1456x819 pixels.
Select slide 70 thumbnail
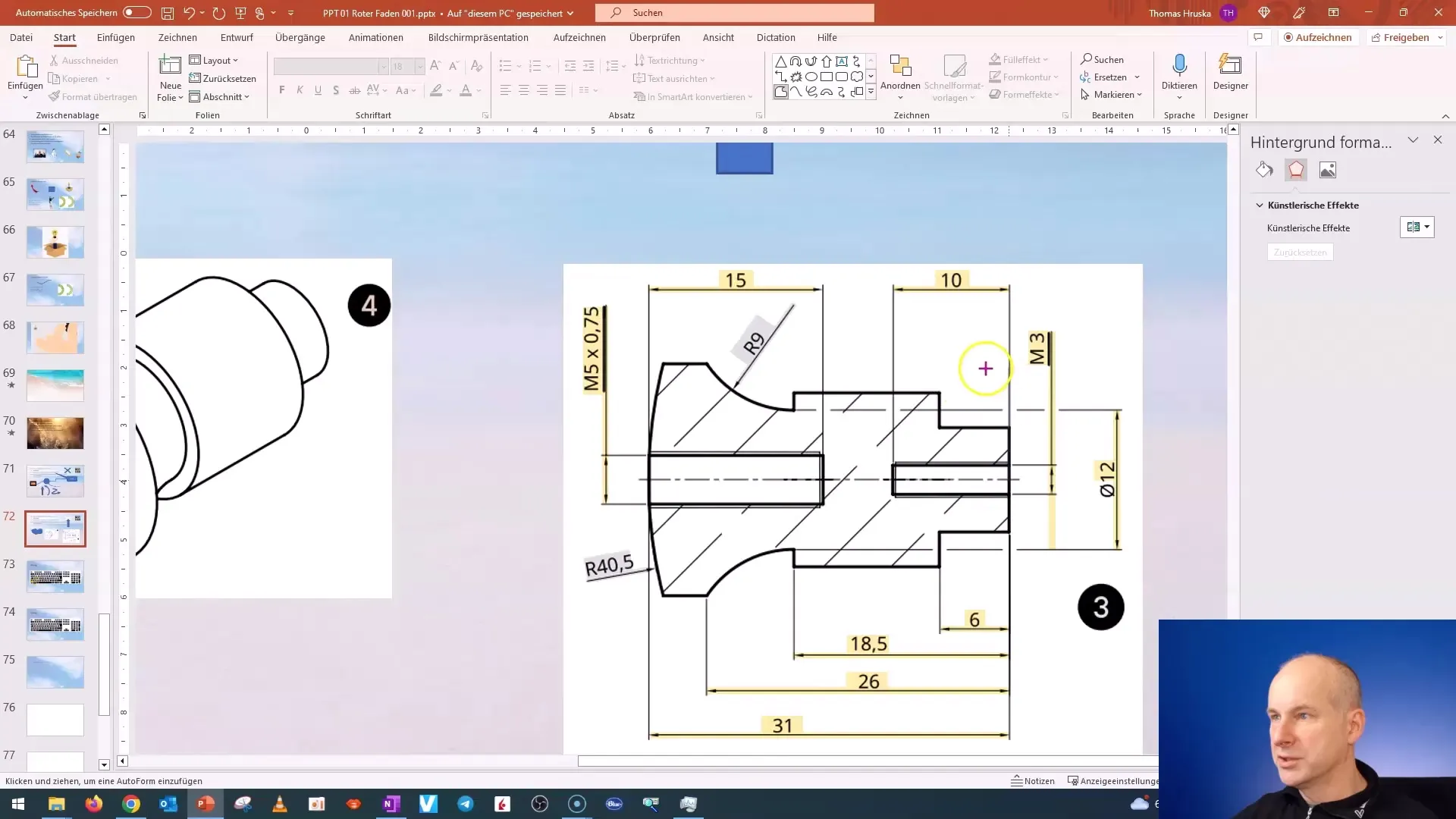[x=55, y=433]
